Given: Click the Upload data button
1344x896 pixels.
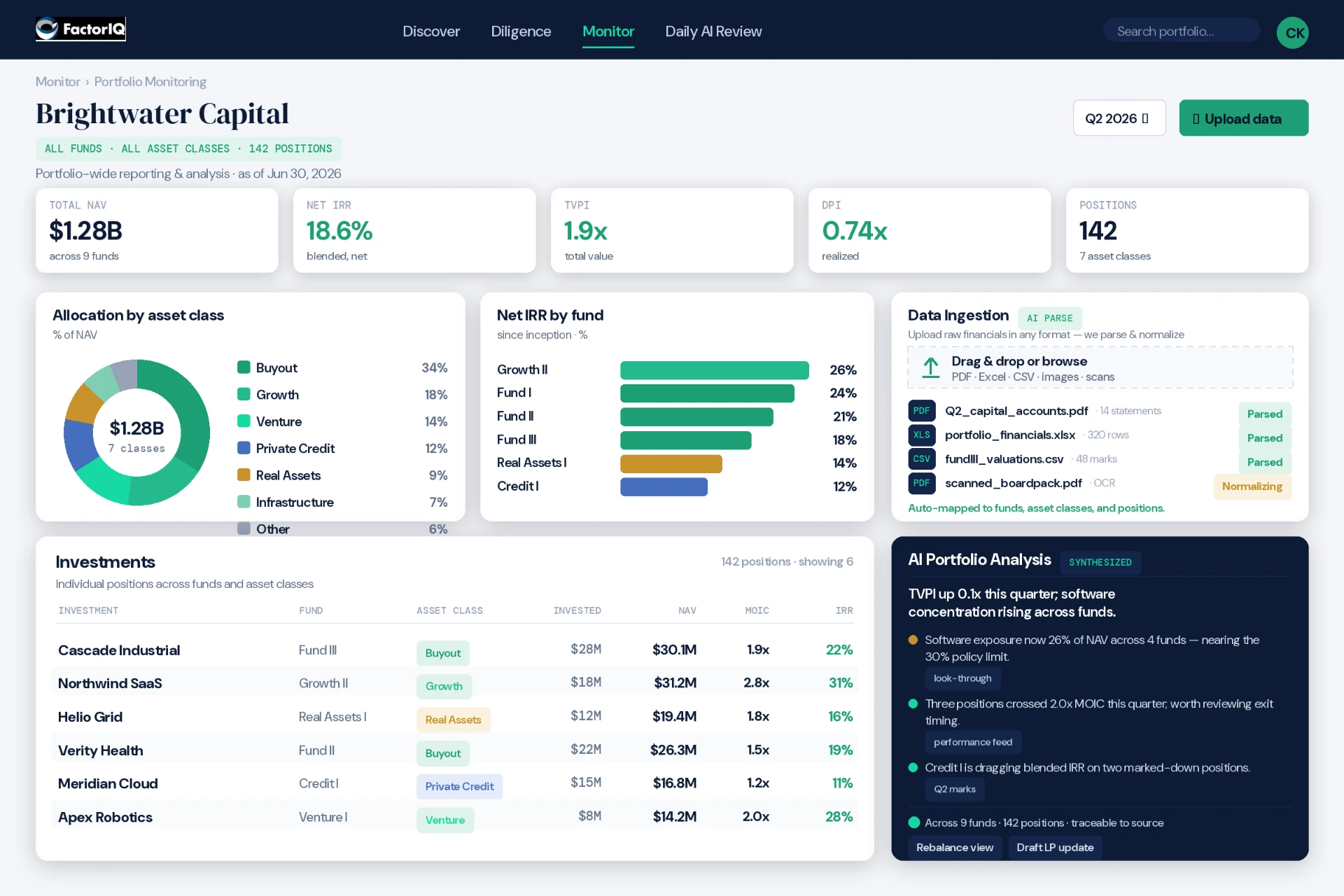Looking at the screenshot, I should click(x=1243, y=118).
